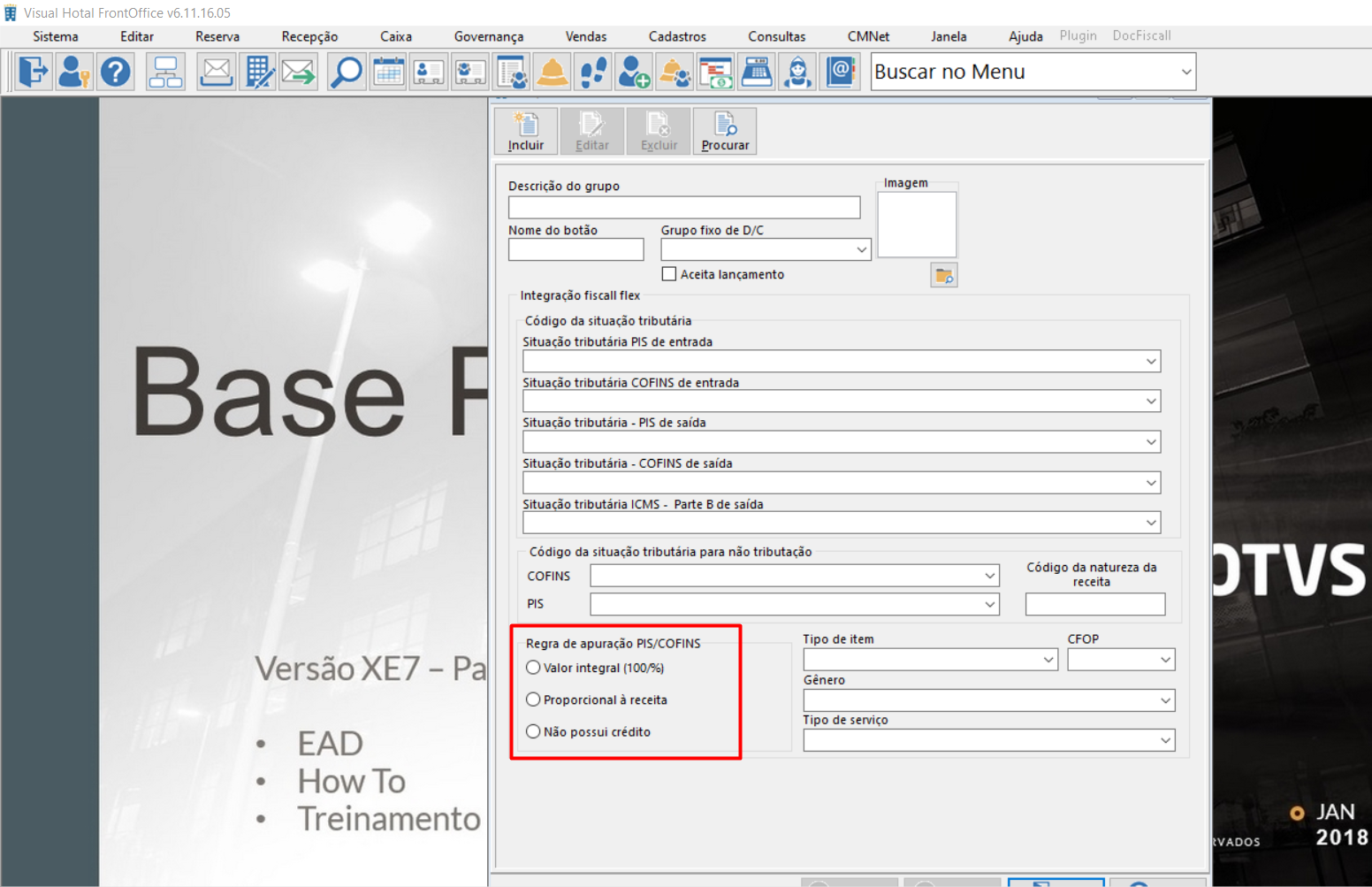1372x887 pixels.
Task: Open the calendar toolbar icon
Action: [388, 72]
